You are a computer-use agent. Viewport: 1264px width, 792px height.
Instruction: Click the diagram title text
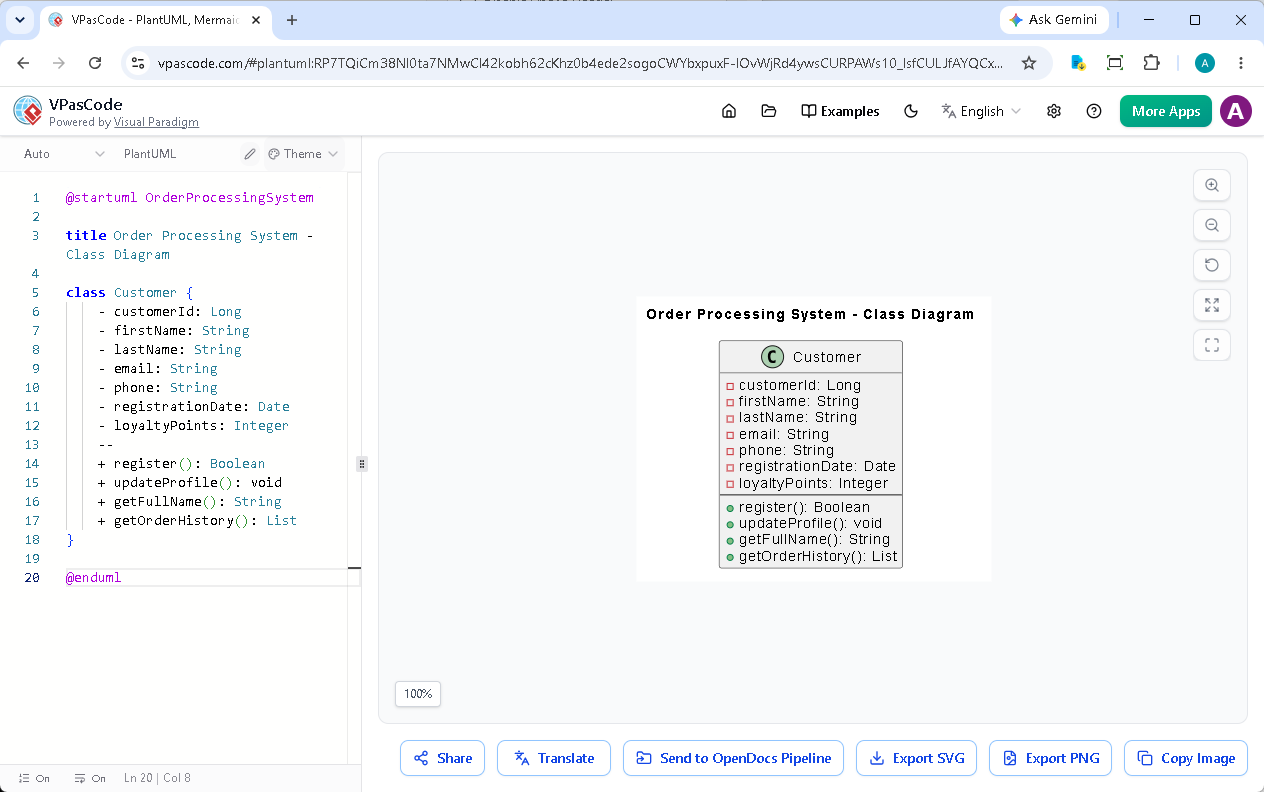[x=810, y=314]
